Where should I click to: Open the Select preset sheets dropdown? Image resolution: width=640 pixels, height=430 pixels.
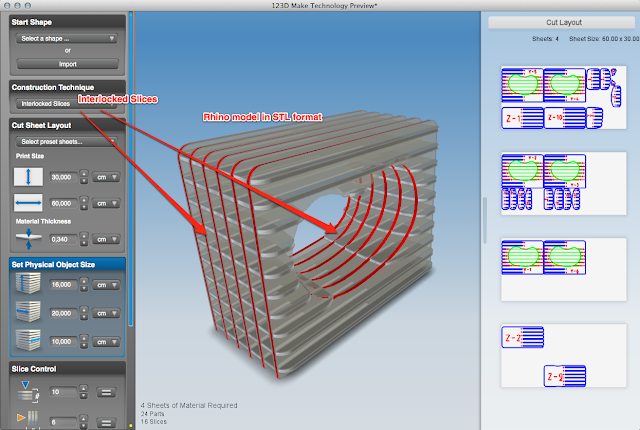67,142
